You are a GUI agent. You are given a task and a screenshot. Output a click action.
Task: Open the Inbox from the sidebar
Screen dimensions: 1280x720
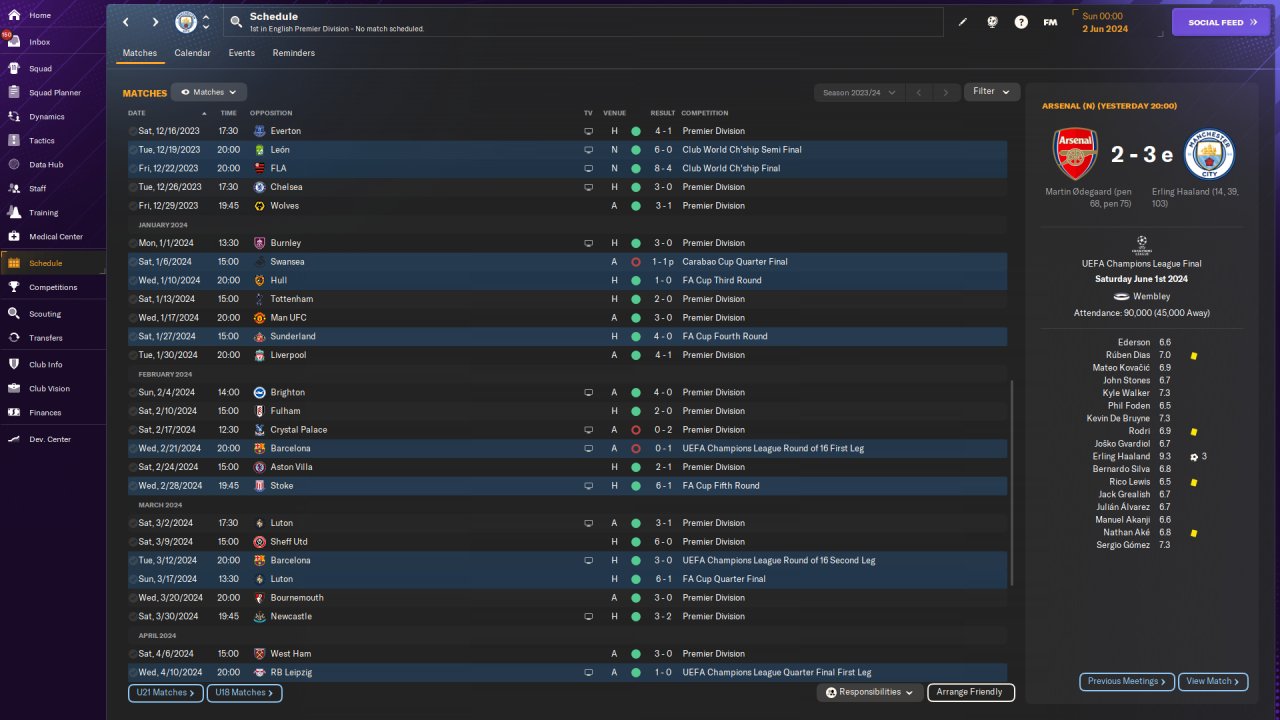click(40, 42)
